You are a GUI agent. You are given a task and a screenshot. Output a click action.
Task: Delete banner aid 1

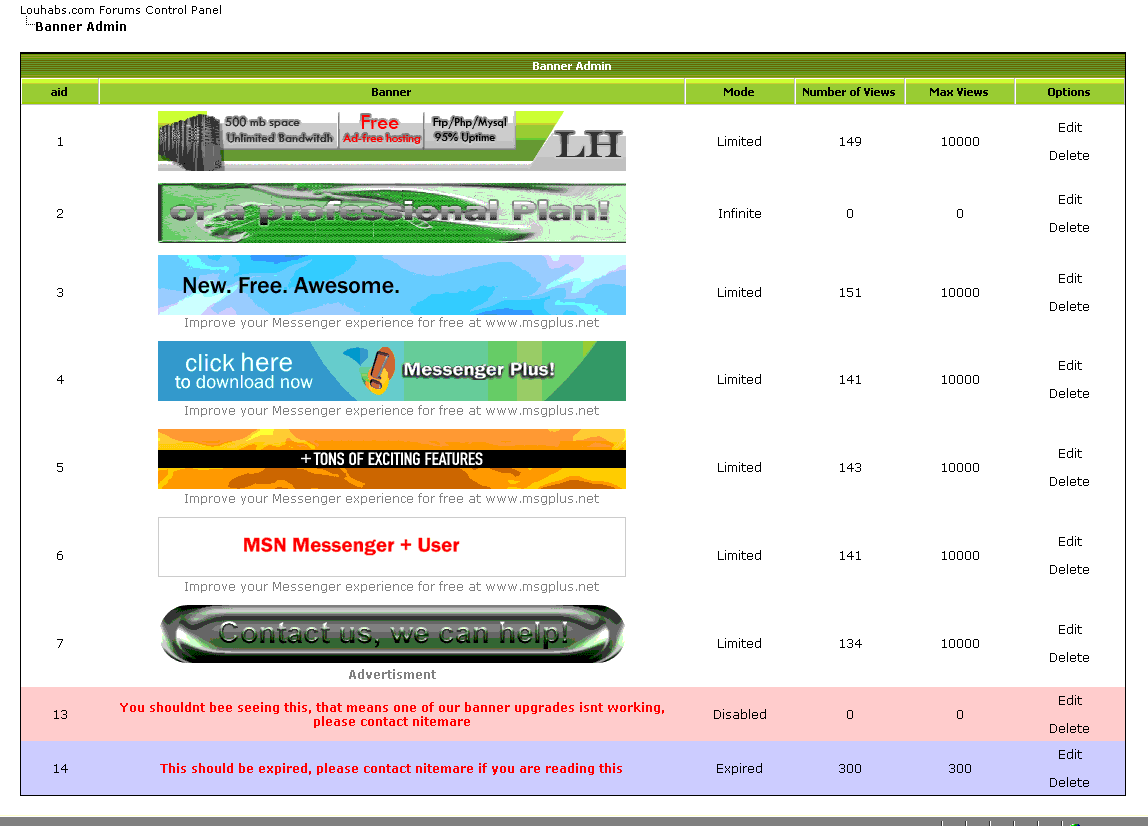click(1069, 156)
